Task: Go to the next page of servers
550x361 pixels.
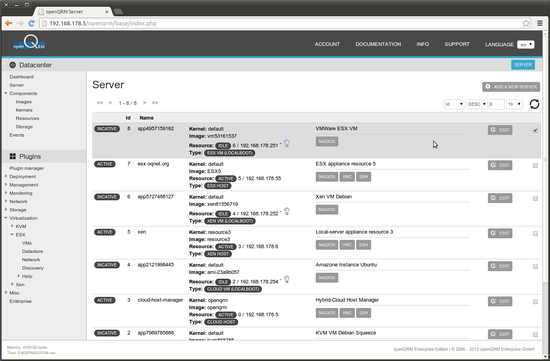Action: (144, 103)
